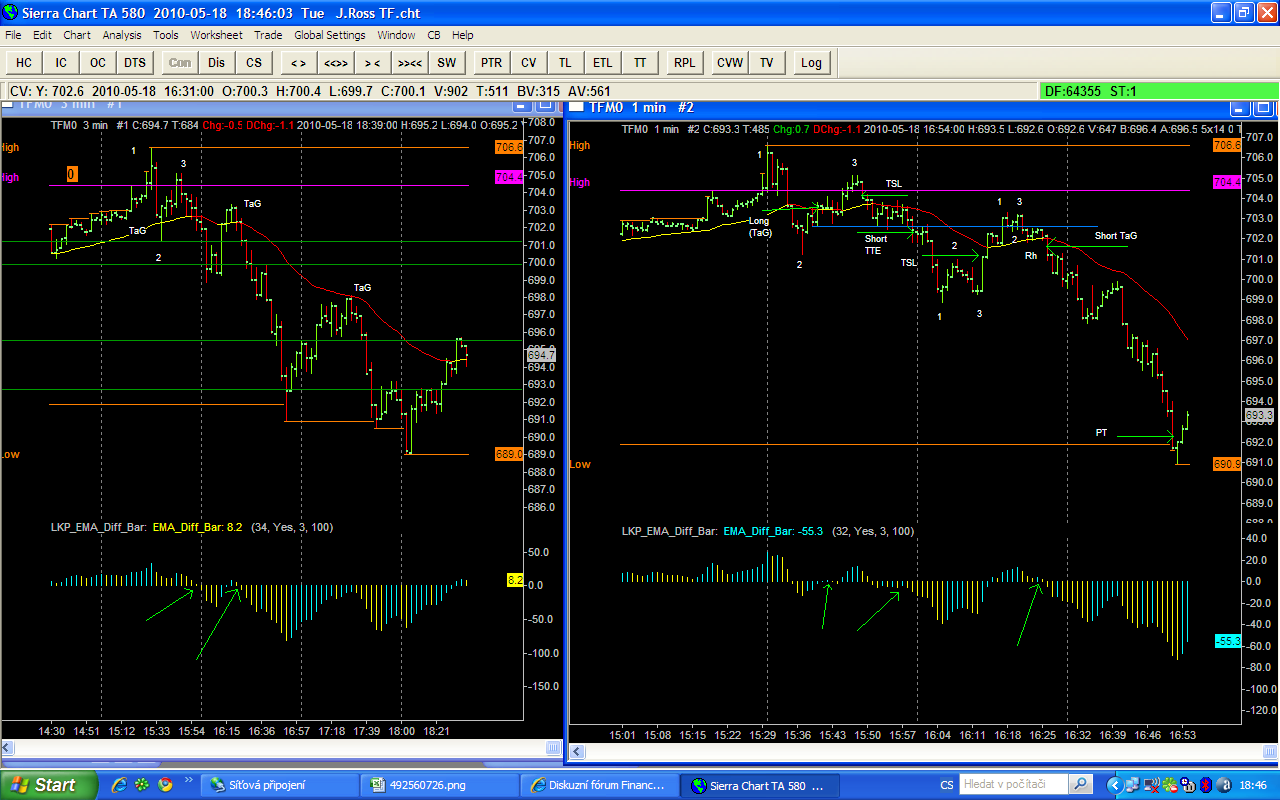Click the 1 min chart horizontal scrollbar
The image size is (1280, 800).
click(x=900, y=751)
